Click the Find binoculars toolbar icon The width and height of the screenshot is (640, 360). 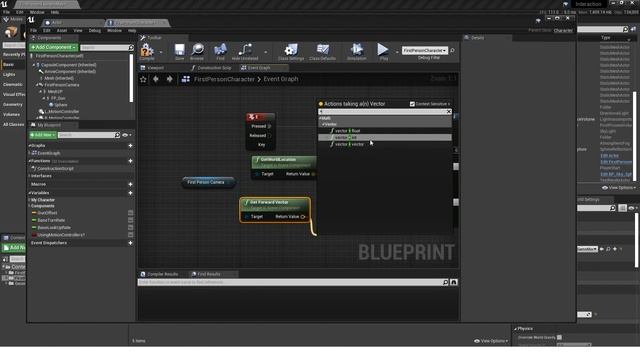tap(220, 50)
